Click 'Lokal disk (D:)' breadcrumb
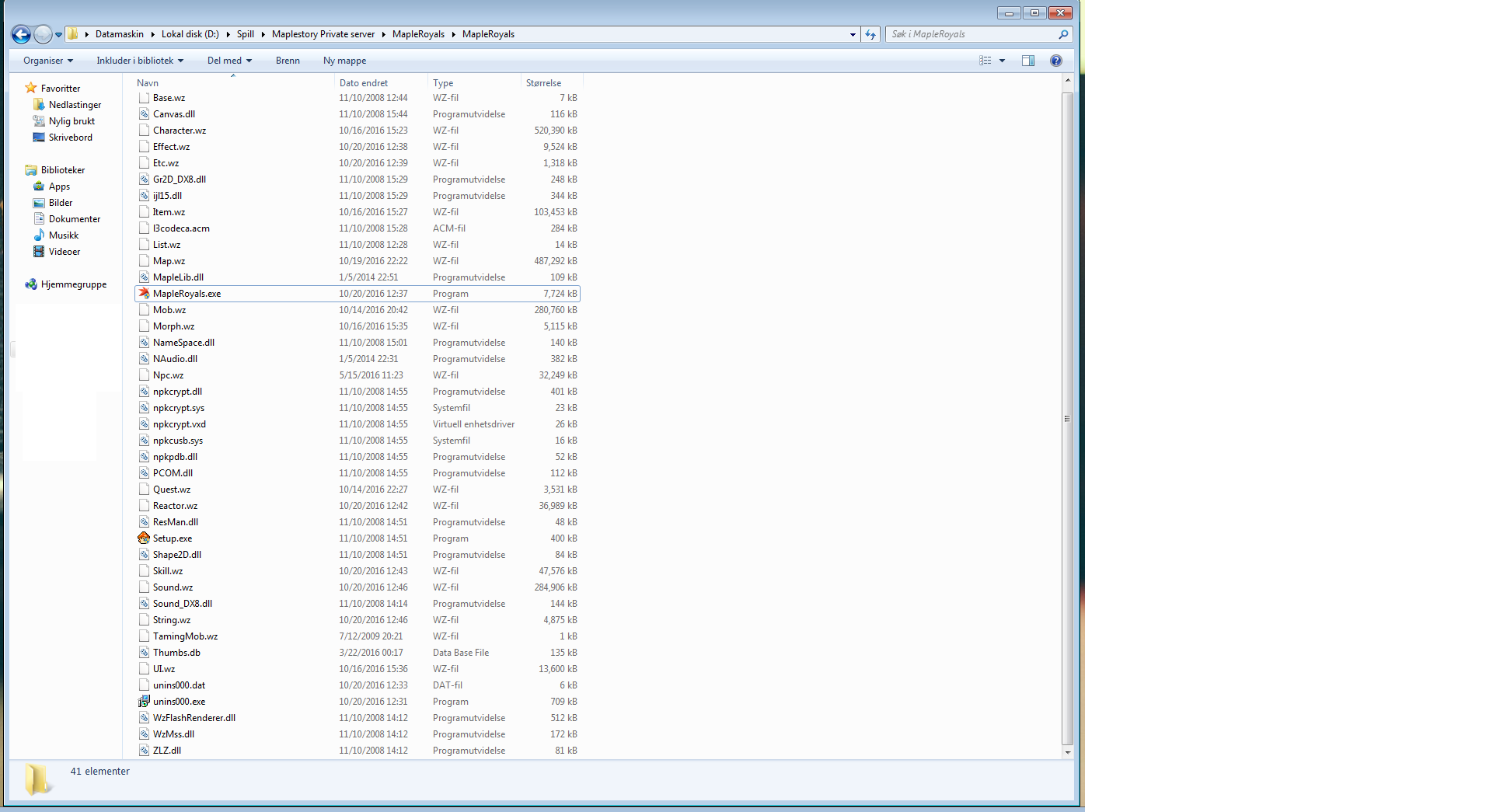1486x812 pixels. coord(190,34)
